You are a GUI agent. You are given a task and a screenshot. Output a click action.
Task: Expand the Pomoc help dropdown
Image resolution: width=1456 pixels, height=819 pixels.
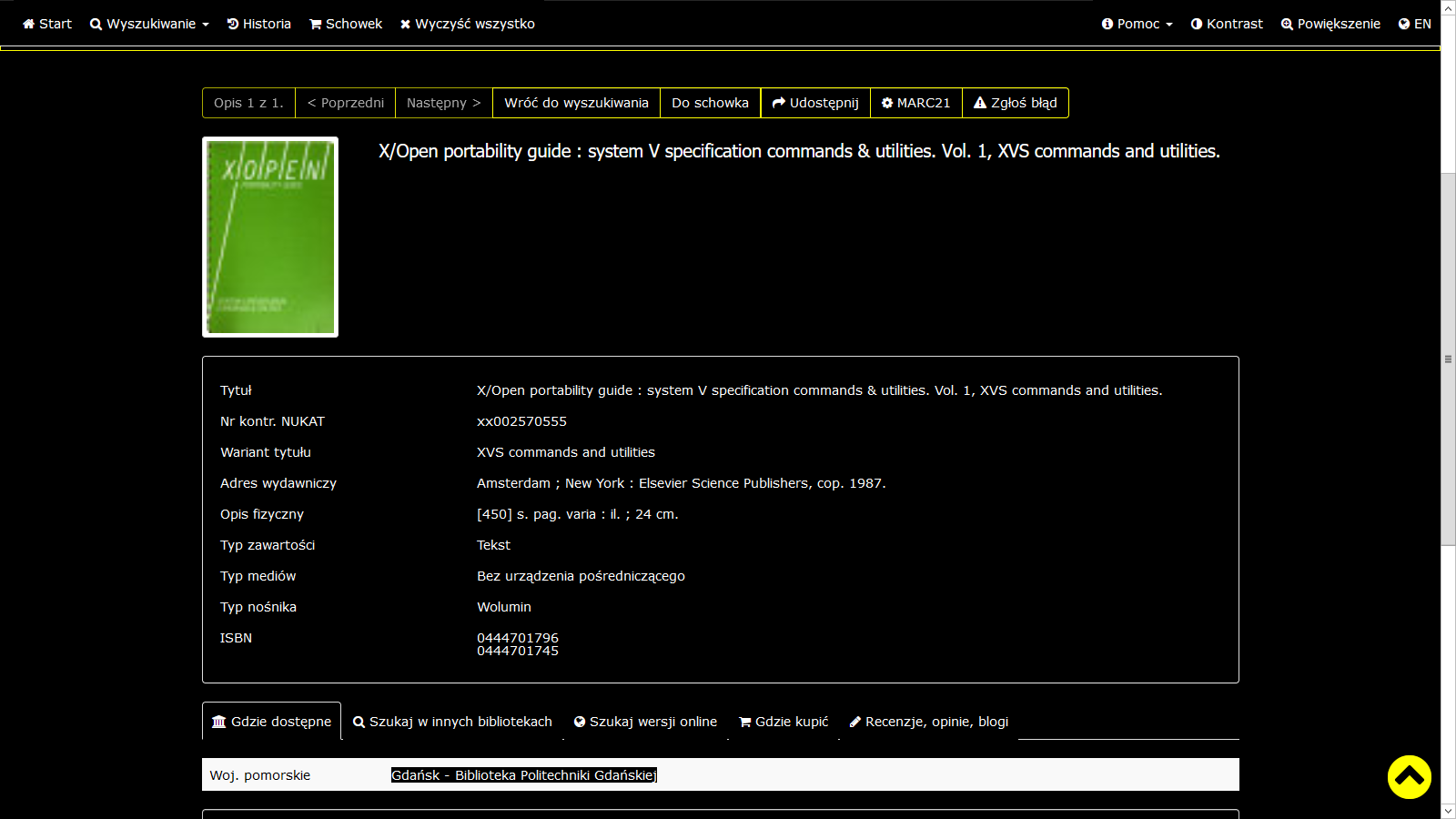1137,25
